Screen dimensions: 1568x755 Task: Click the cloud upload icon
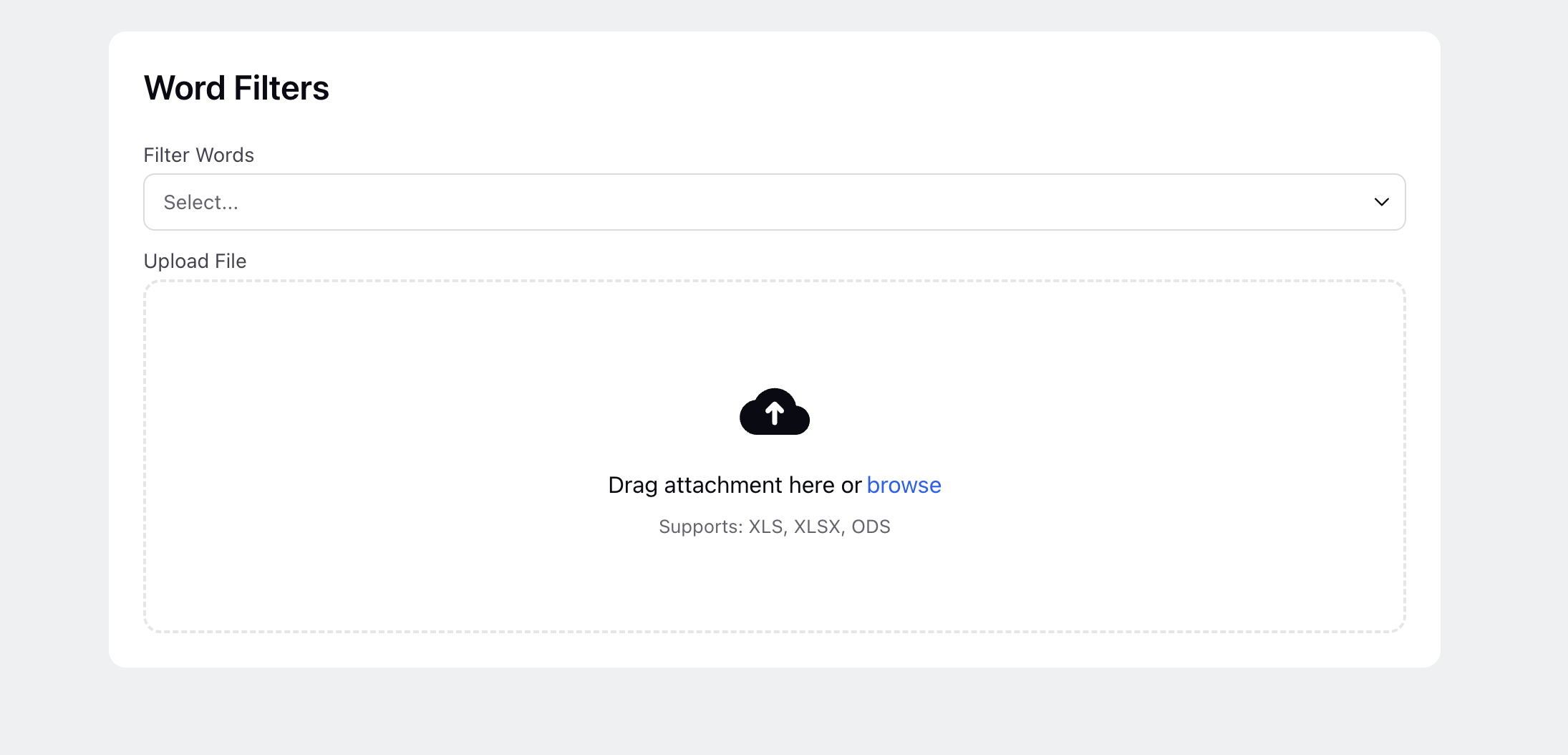[775, 412]
